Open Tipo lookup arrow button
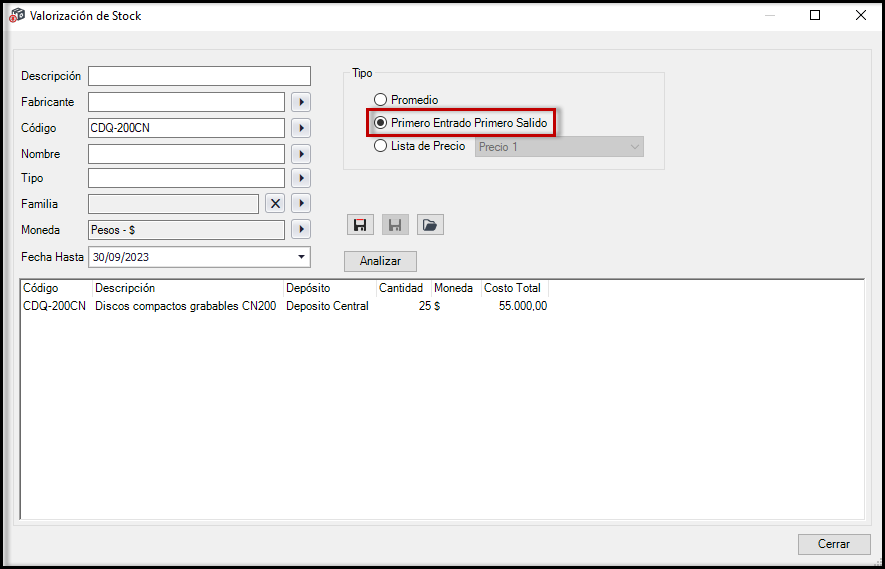This screenshot has height=569, width=885. tap(301, 178)
